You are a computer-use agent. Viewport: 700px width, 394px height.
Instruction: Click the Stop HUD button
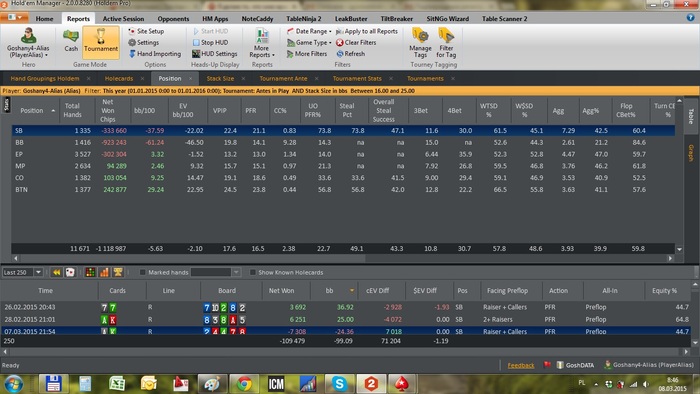[x=210, y=42]
